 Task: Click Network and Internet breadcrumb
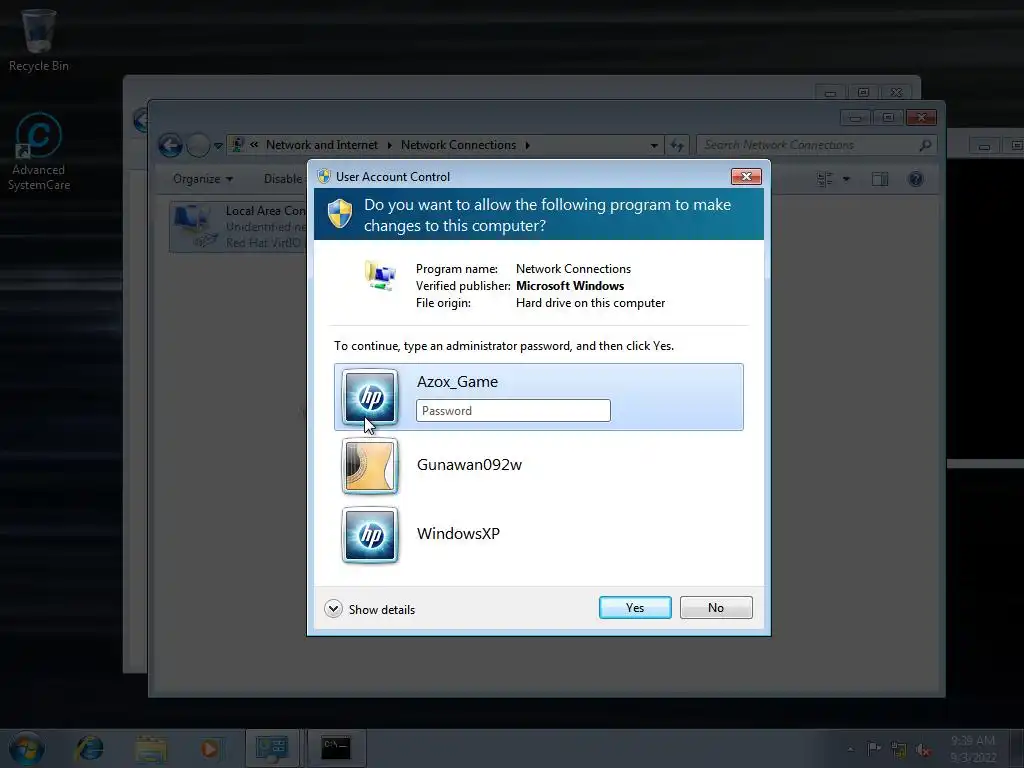click(x=321, y=145)
